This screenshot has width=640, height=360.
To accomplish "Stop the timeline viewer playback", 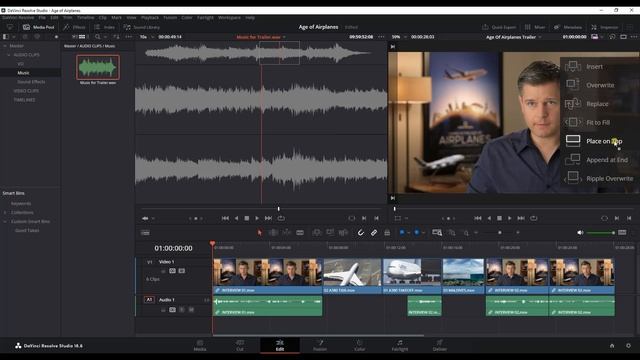I will pyautogui.click(x=499, y=218).
